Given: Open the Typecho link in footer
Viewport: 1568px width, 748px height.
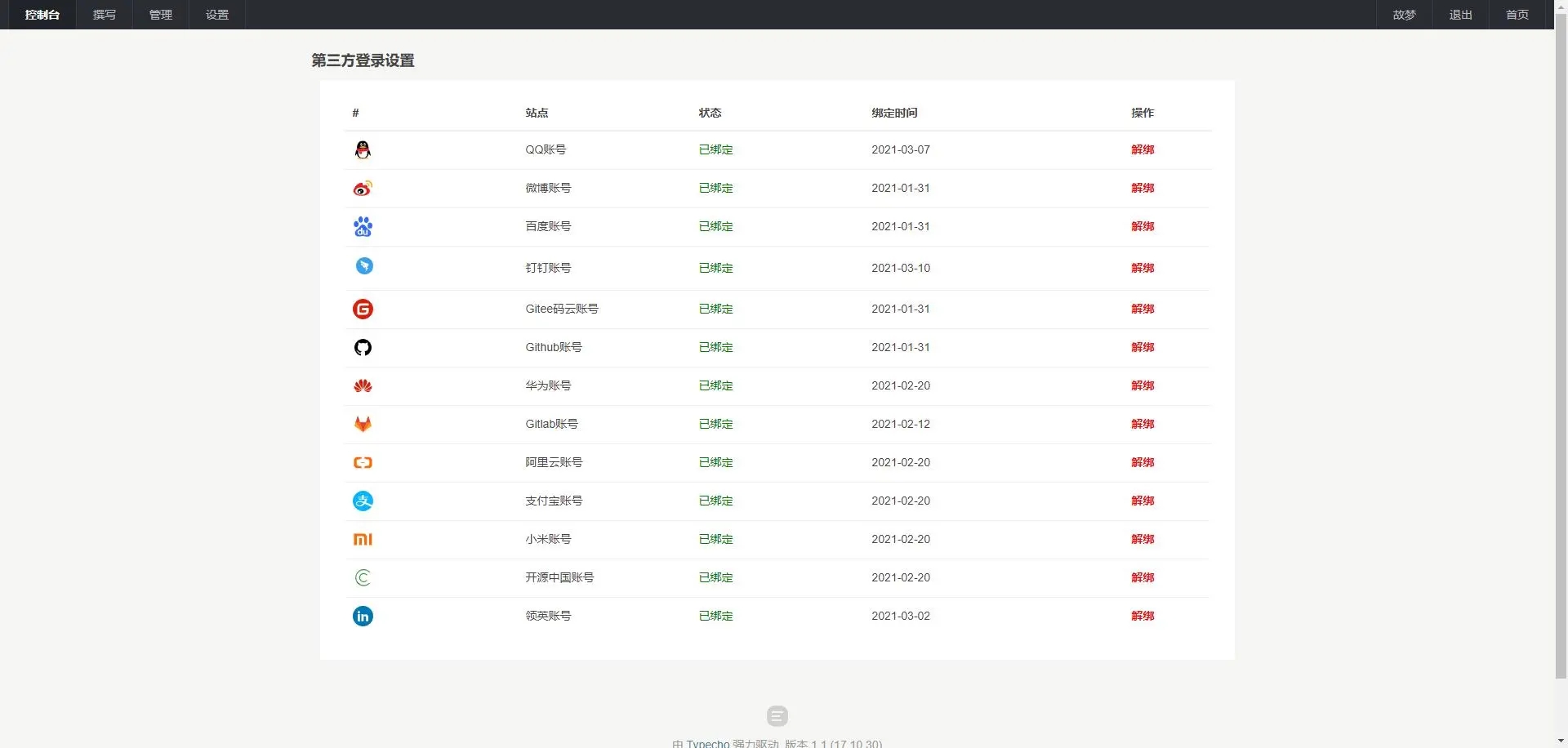Looking at the screenshot, I should (707, 743).
